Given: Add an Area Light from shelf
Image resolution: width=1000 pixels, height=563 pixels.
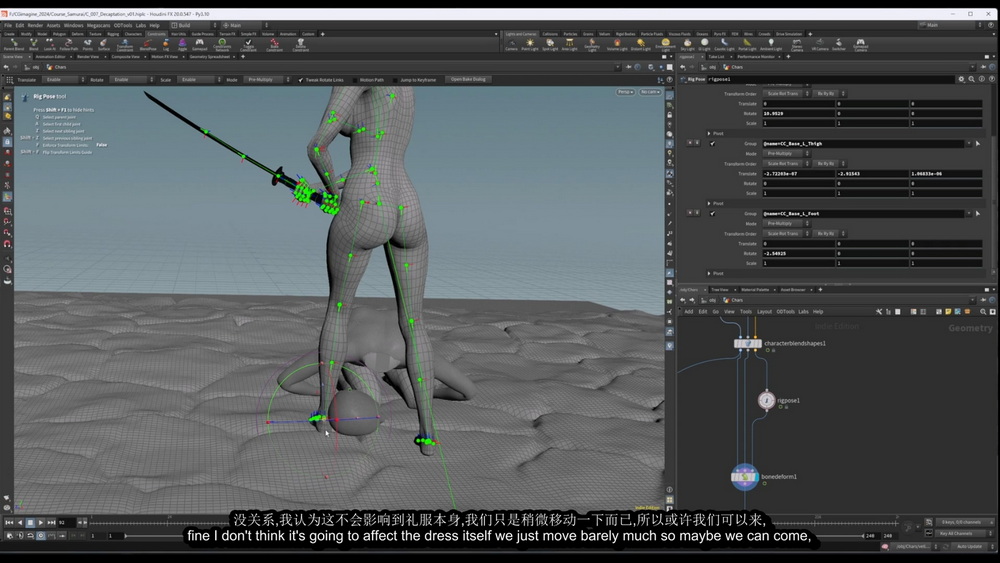Looking at the screenshot, I should click(570, 45).
